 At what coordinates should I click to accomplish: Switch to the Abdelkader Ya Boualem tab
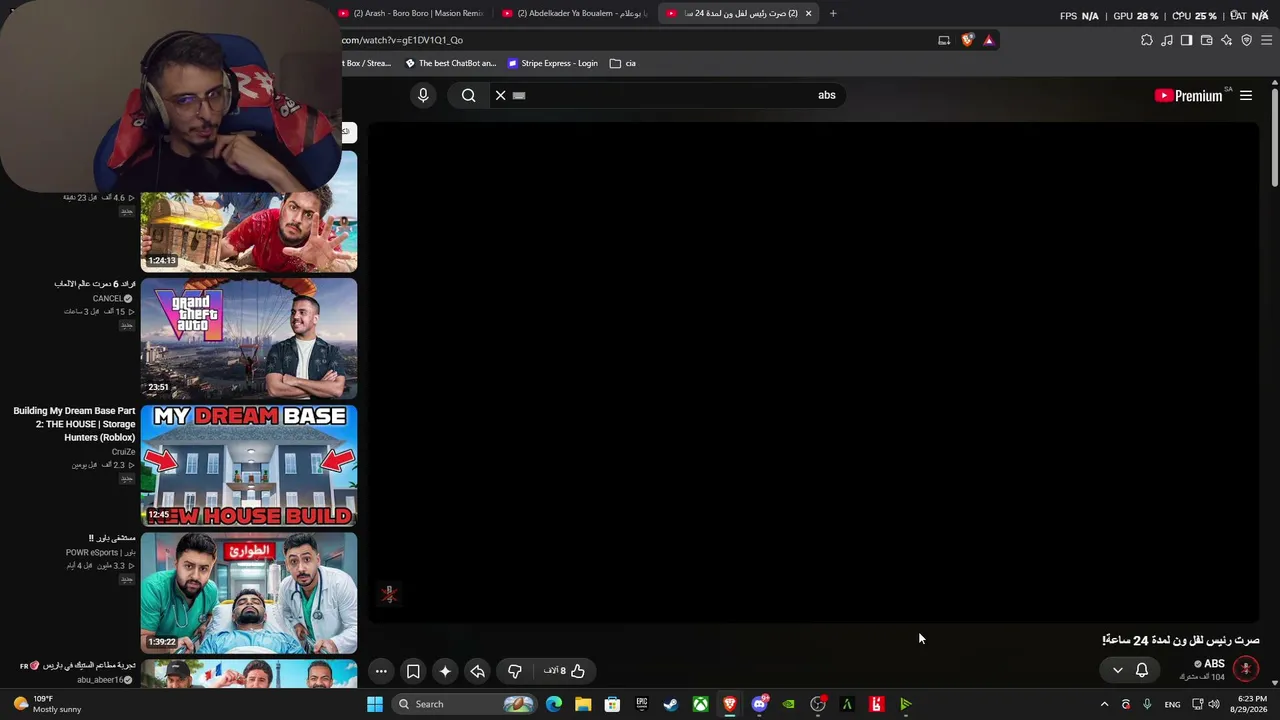pos(575,13)
